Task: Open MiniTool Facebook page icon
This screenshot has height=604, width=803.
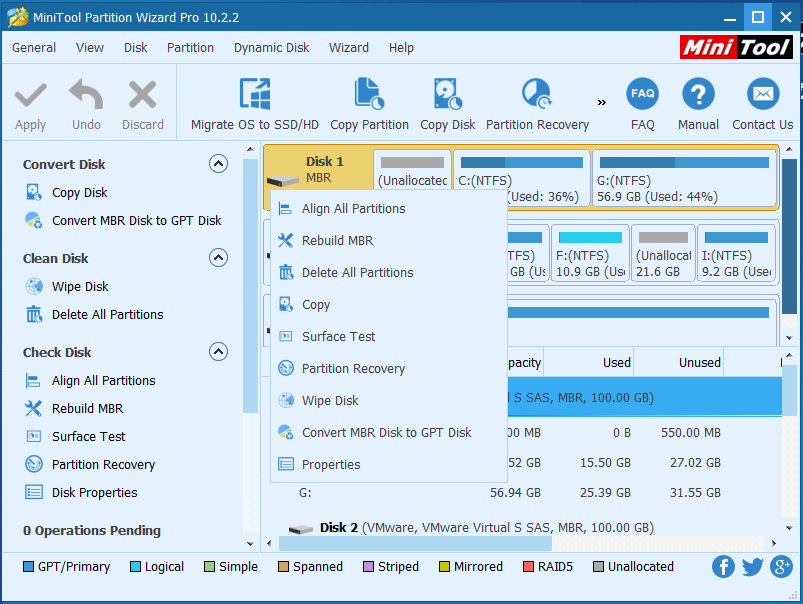Action: coord(723,567)
